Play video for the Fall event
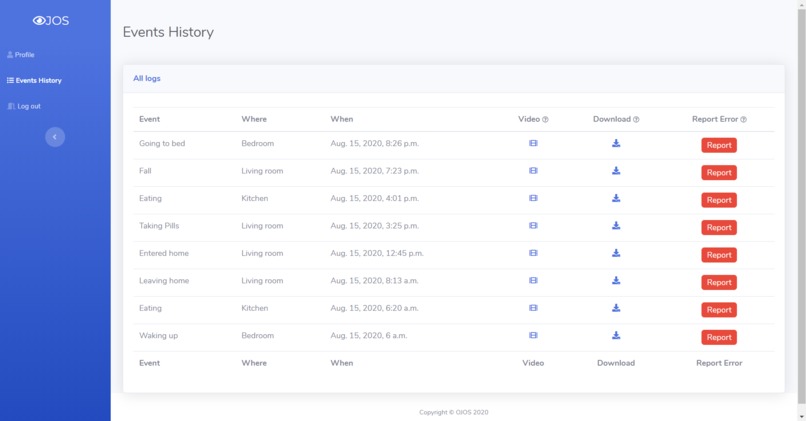 click(x=533, y=171)
